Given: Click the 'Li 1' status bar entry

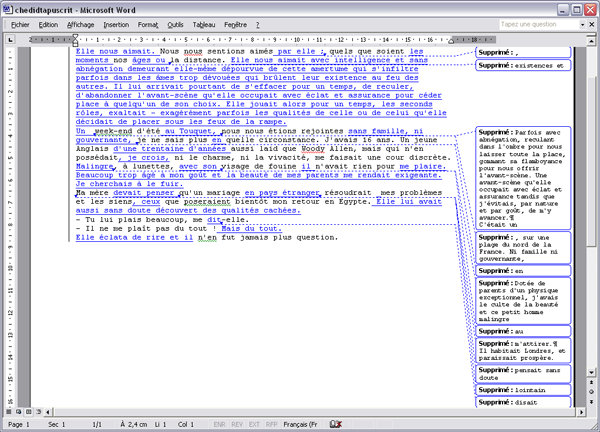Looking at the screenshot, I should [x=160, y=424].
